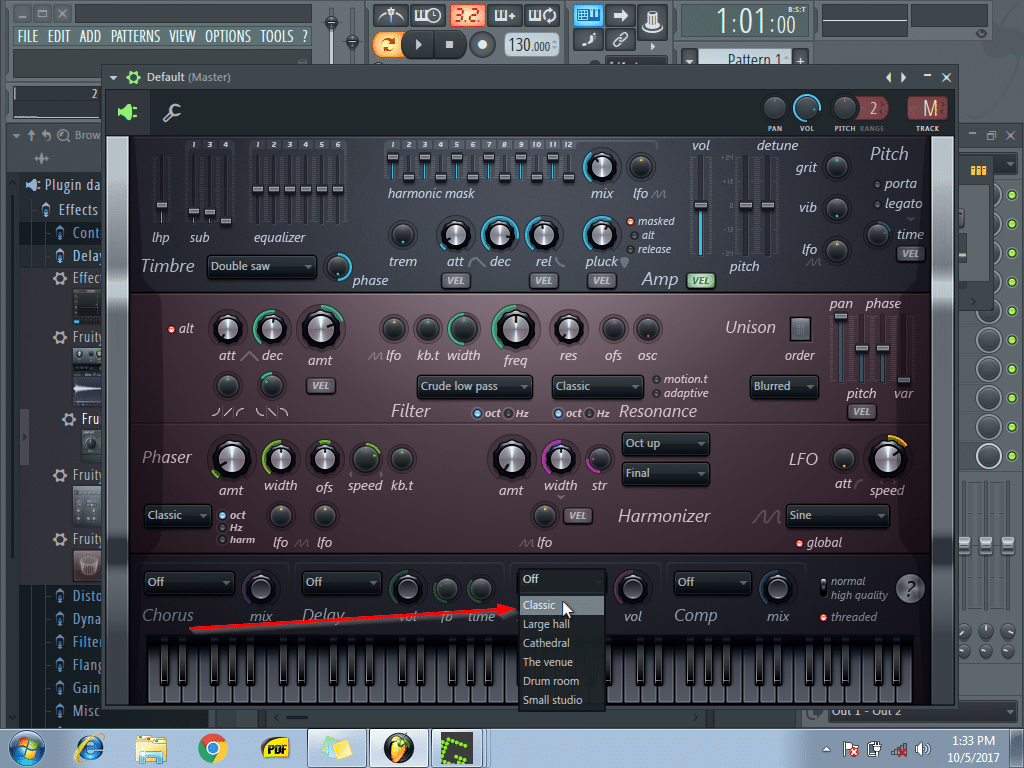
Task: Expand the Sine LFO shape dropdown
Action: [837, 515]
